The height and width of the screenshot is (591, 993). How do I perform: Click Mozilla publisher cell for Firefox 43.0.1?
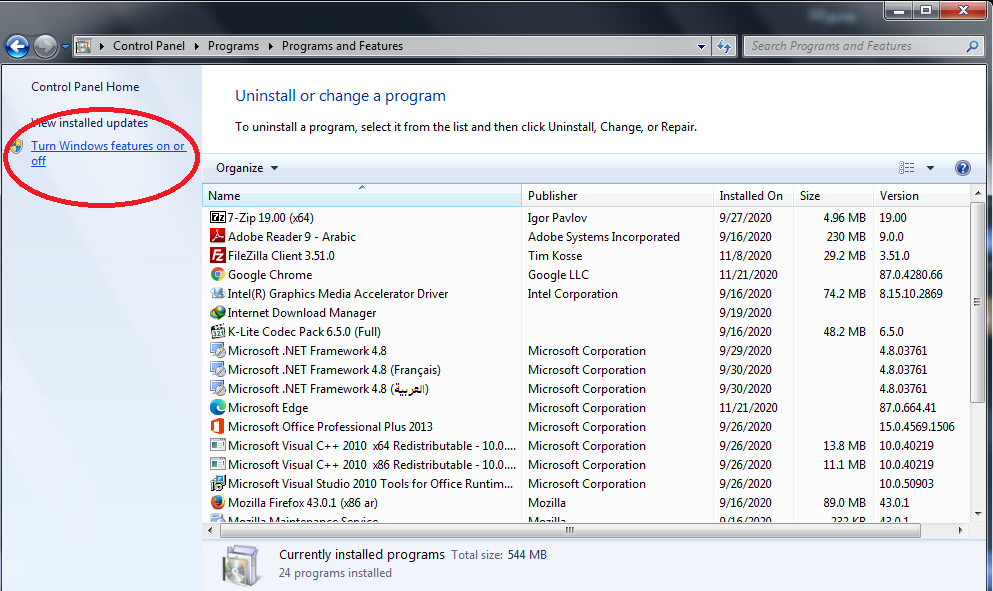coord(547,502)
